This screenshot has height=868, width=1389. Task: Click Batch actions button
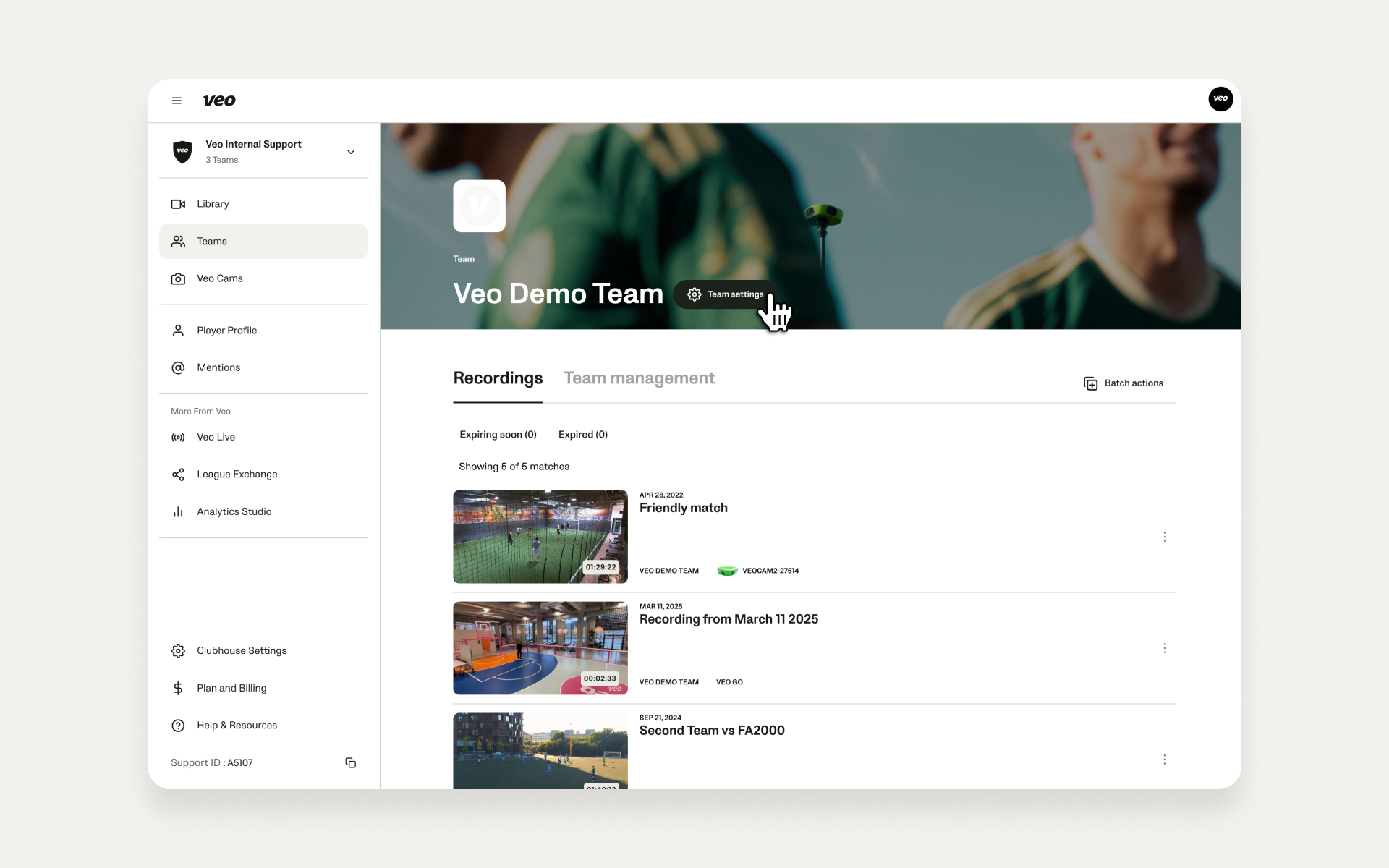point(1123,383)
